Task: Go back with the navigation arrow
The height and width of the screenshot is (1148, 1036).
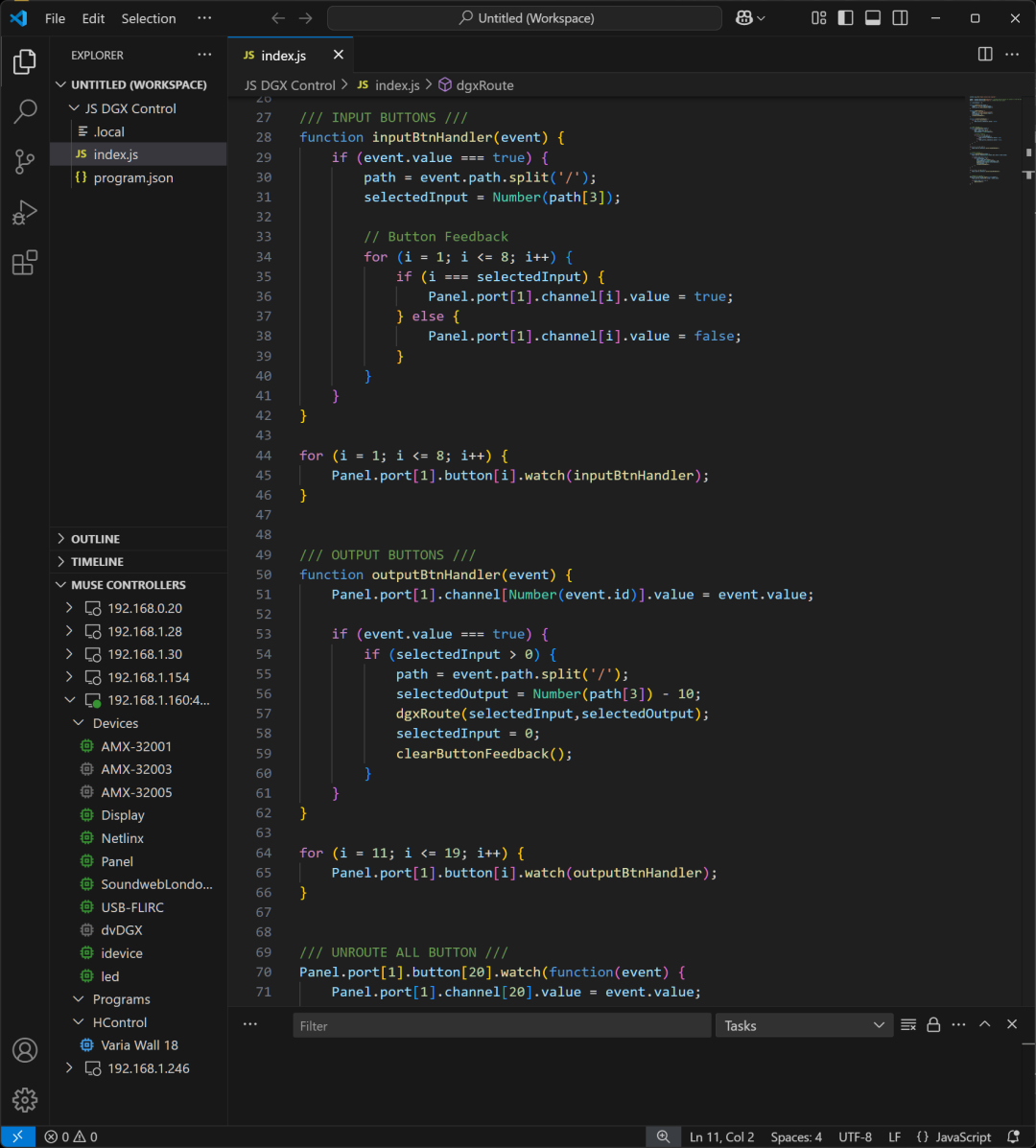Action: 278,18
